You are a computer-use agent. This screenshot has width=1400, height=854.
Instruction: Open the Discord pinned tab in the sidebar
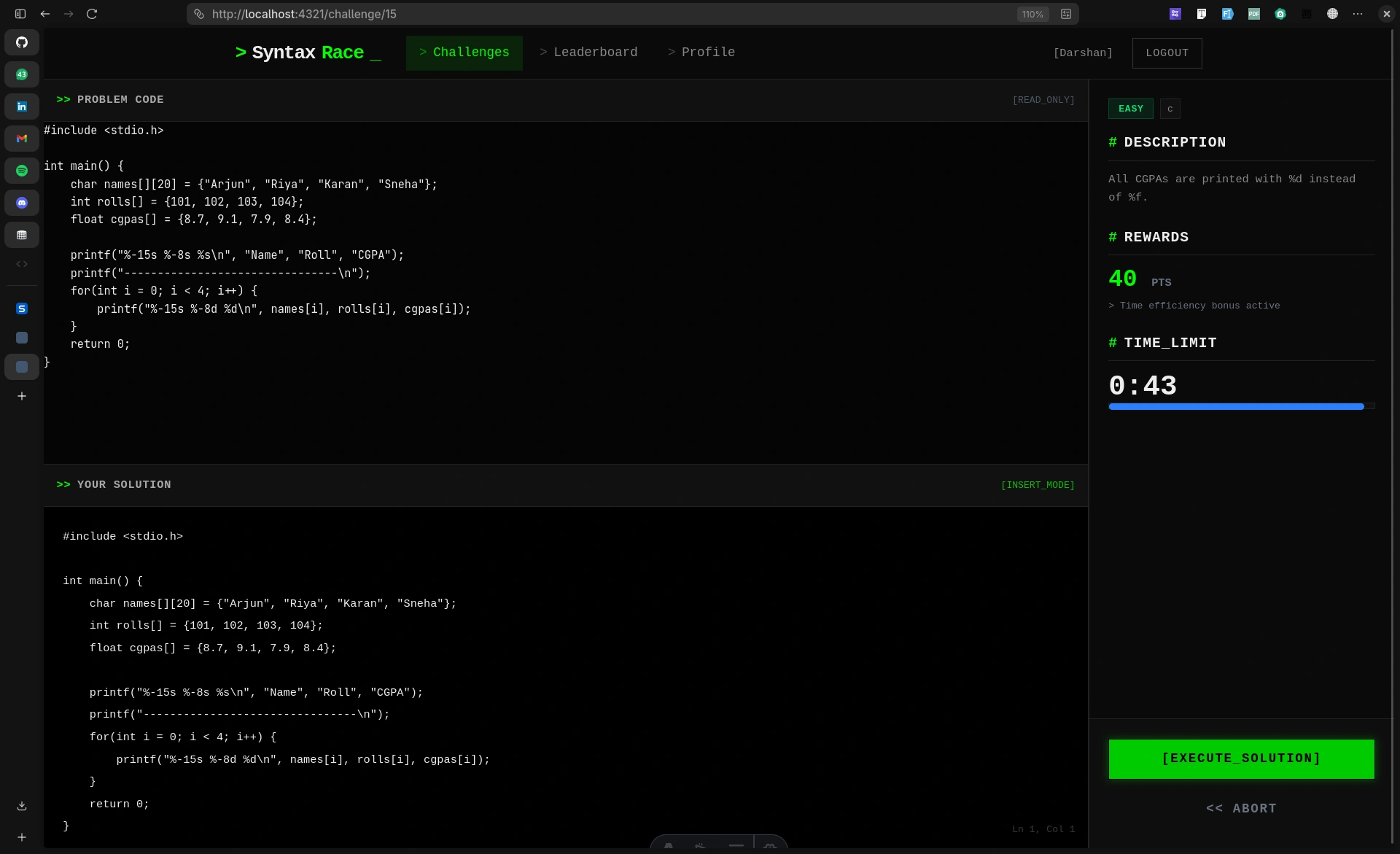22,203
